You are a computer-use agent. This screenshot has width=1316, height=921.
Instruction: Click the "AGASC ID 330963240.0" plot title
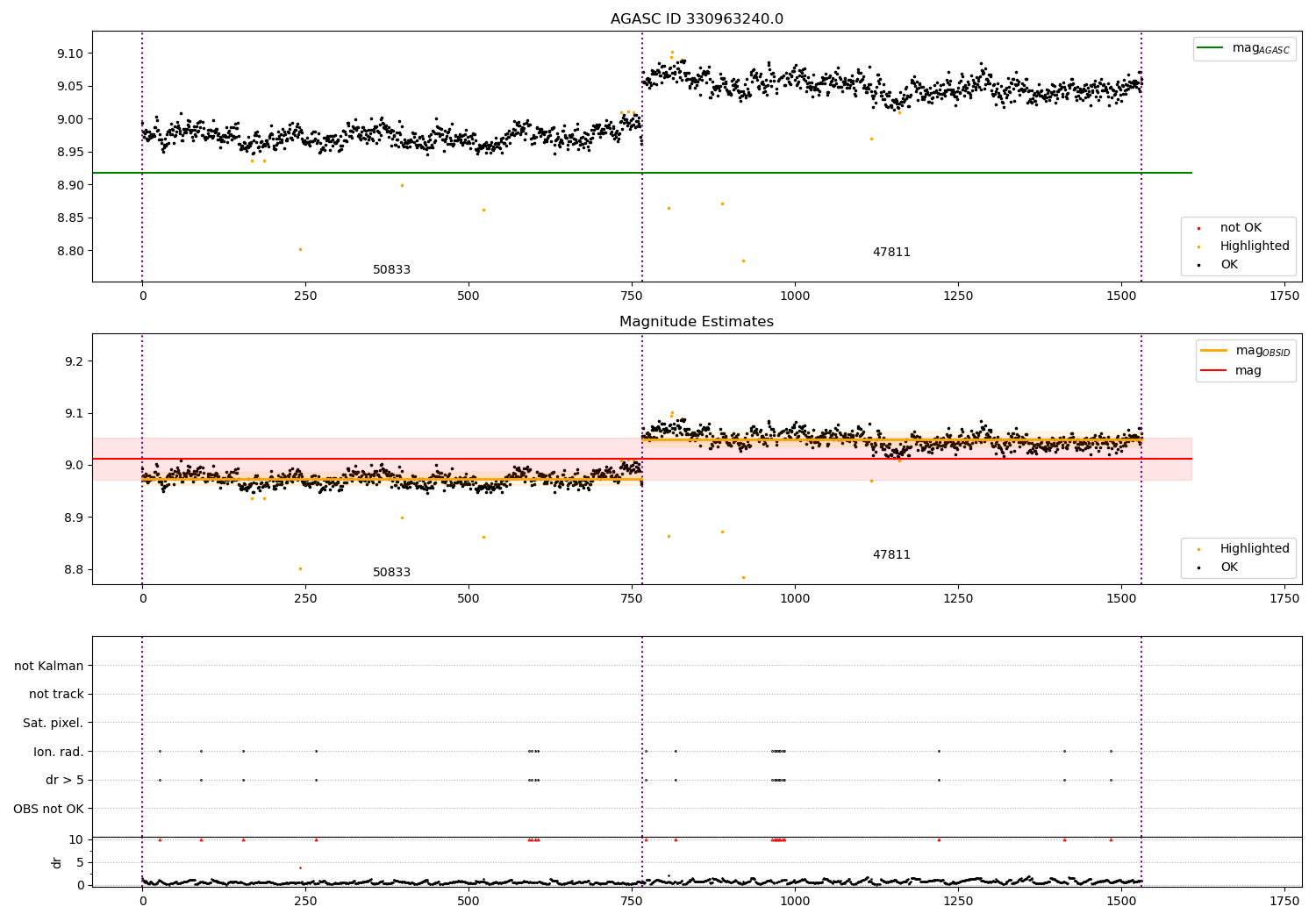tap(697, 19)
